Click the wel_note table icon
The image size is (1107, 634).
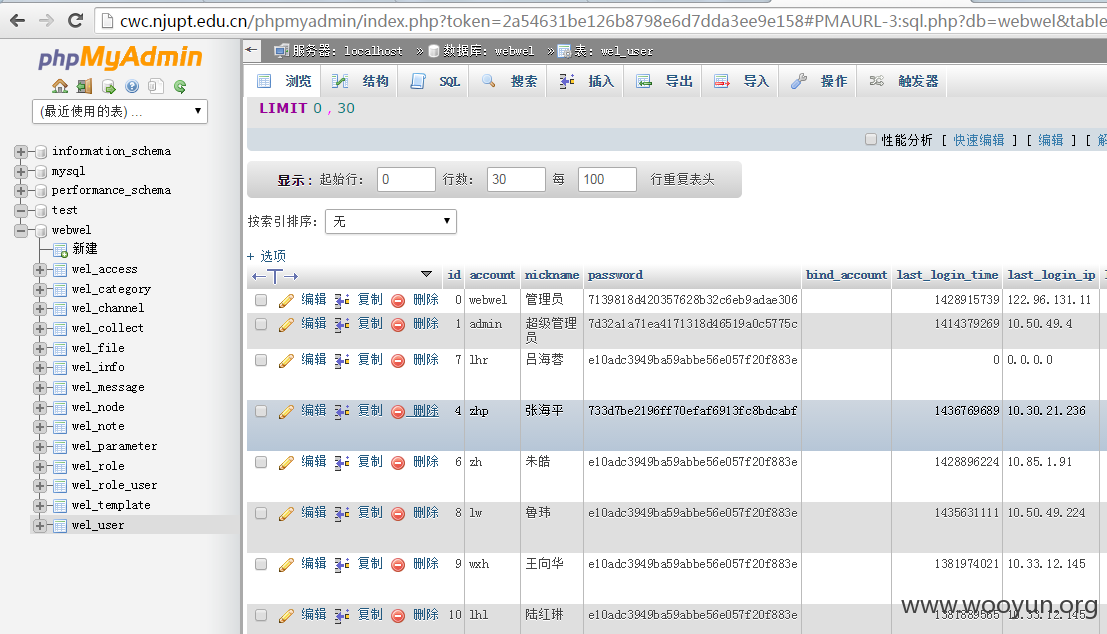60,427
